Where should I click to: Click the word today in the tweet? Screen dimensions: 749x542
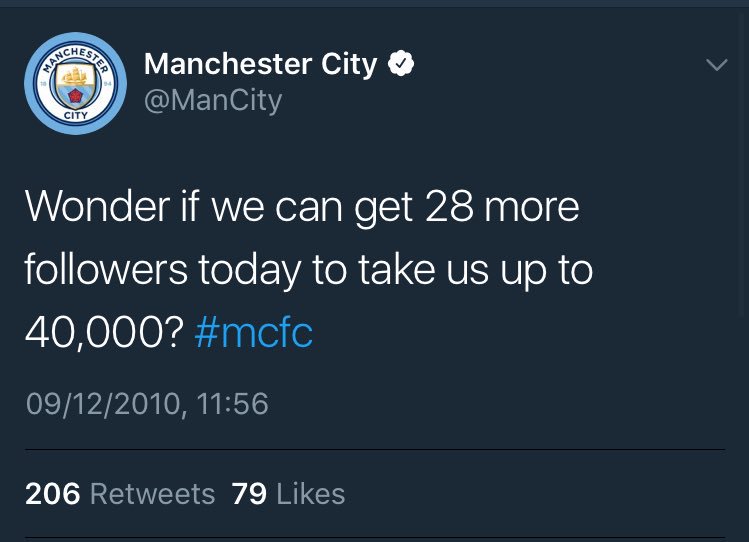(249, 271)
